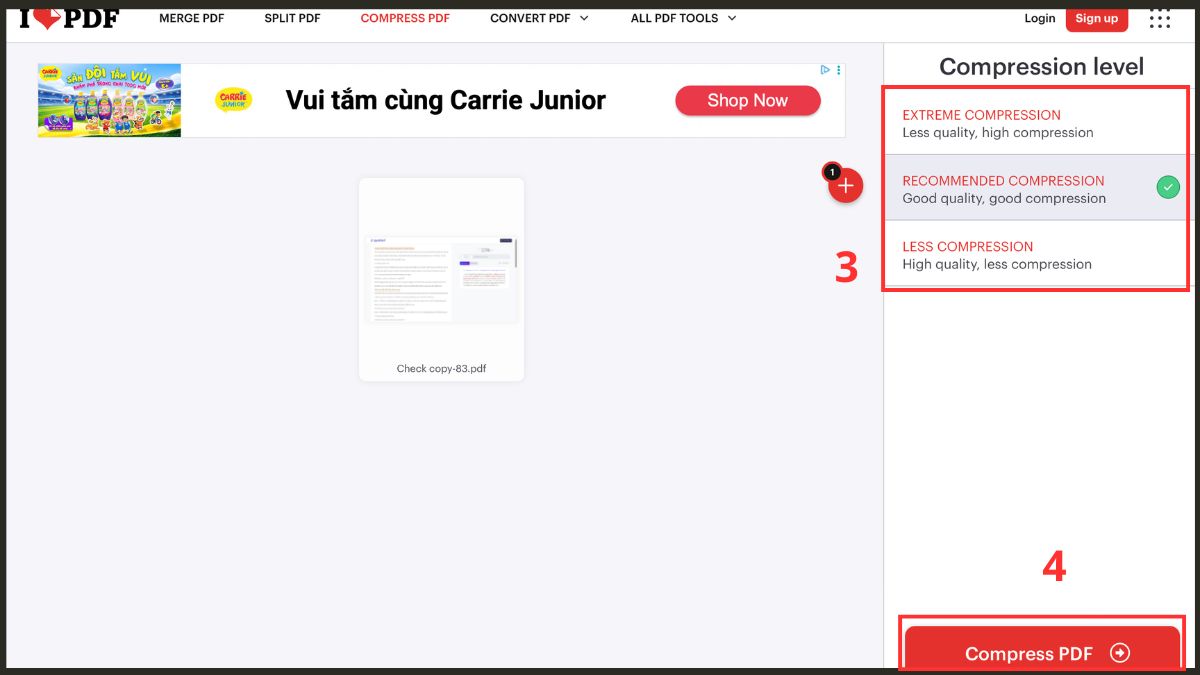Click the Sign up button
The height and width of the screenshot is (675, 1200).
[x=1097, y=18]
